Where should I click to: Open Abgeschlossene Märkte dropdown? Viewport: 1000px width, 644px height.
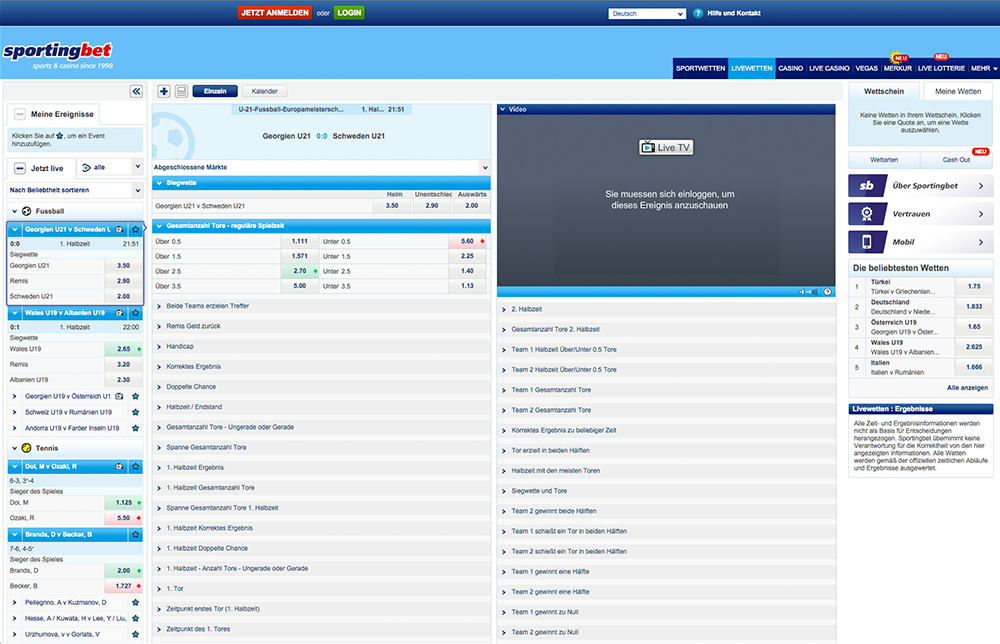321,167
